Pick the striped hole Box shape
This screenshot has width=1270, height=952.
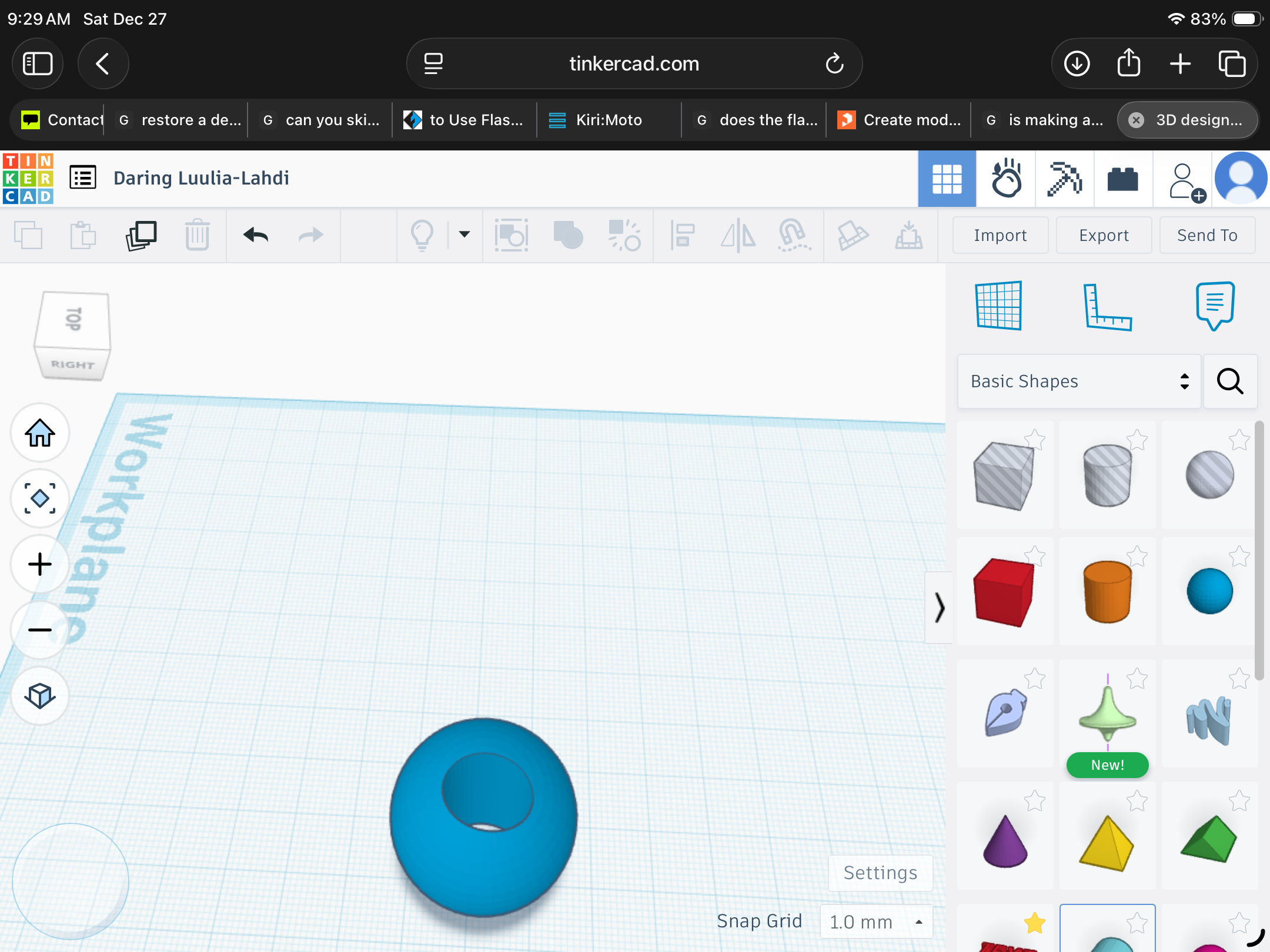(x=1004, y=475)
